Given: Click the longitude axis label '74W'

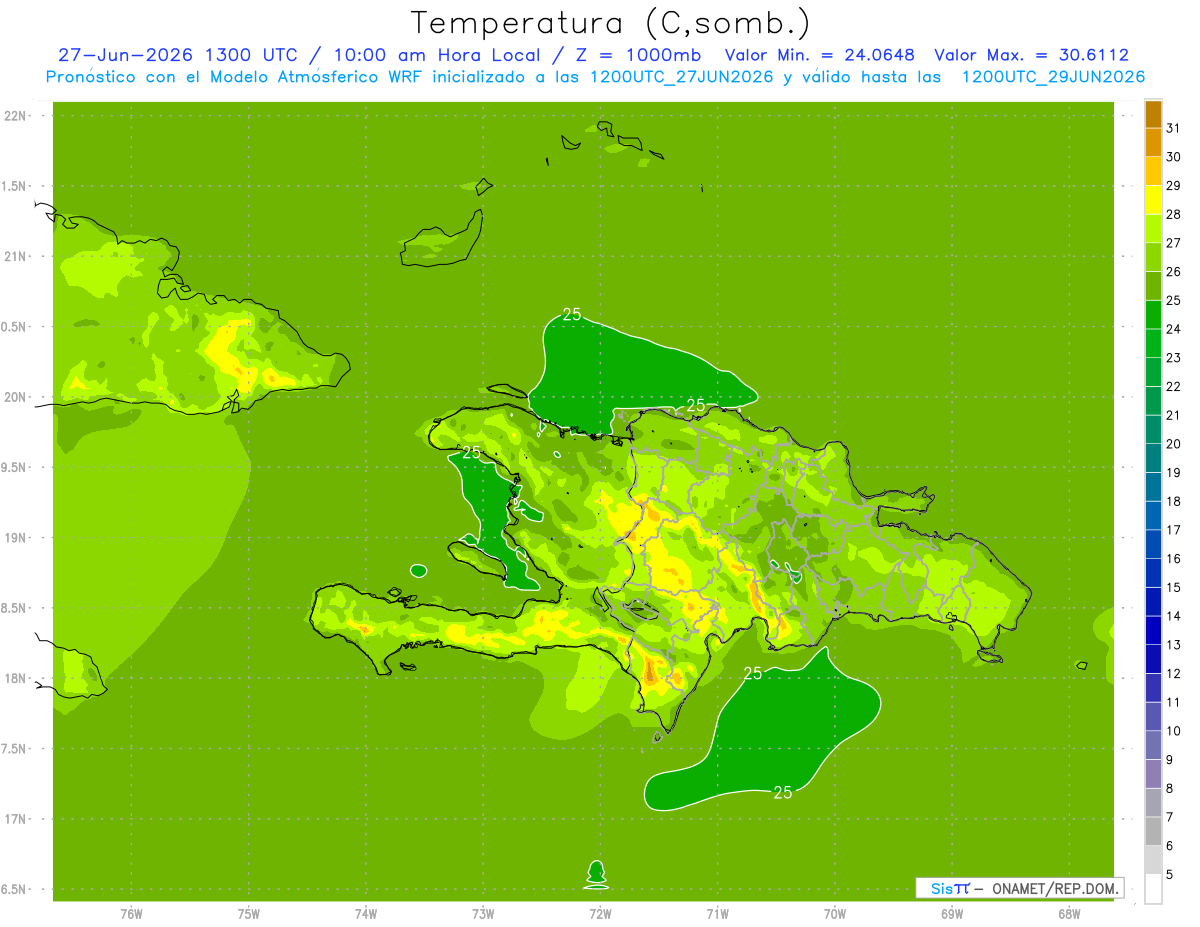Looking at the screenshot, I should 366,914.
